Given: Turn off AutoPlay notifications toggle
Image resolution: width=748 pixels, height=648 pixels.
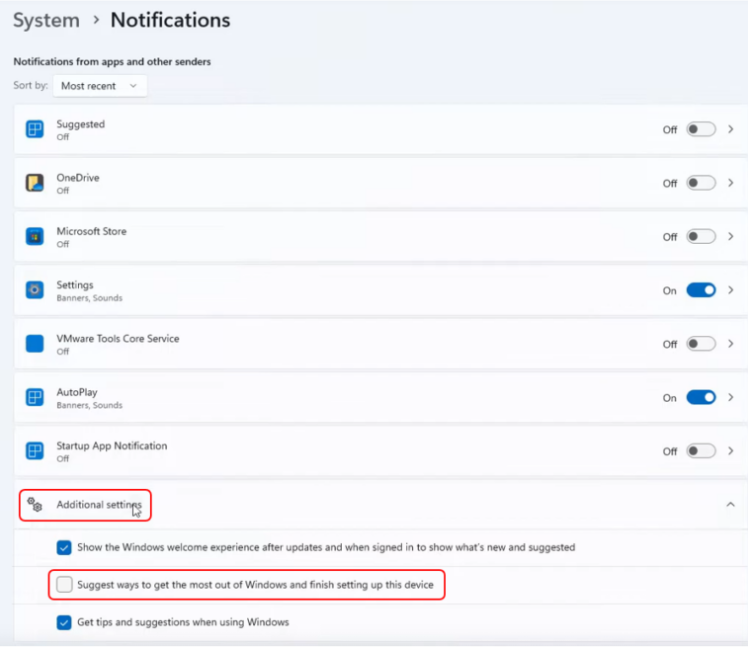Looking at the screenshot, I should point(701,397).
